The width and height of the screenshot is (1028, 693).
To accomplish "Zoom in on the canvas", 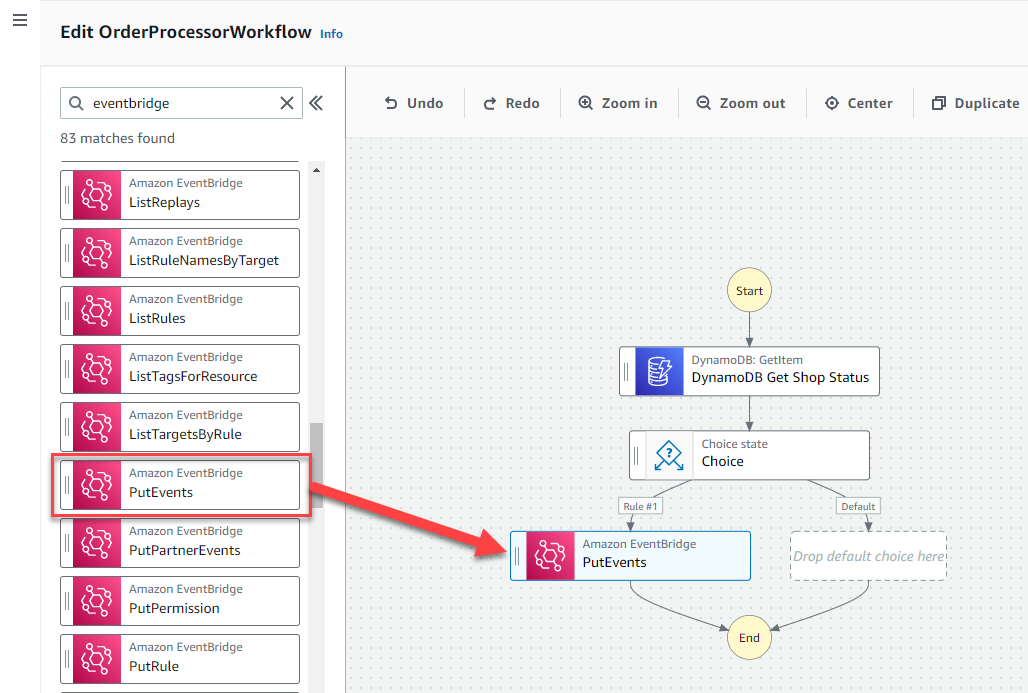I will click(618, 103).
